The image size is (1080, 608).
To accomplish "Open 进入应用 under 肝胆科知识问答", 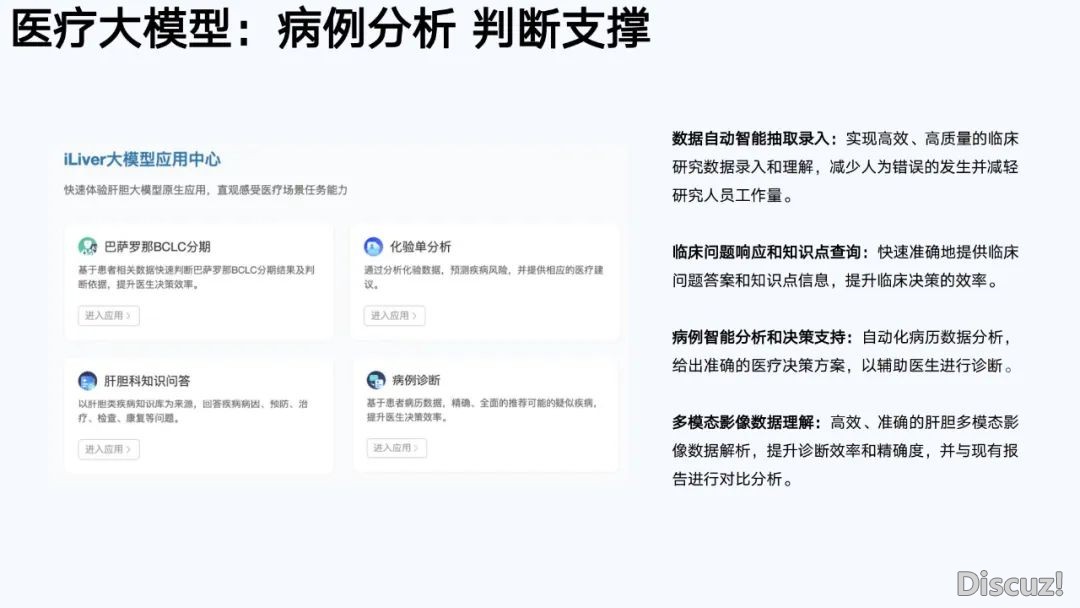I will [x=109, y=449].
